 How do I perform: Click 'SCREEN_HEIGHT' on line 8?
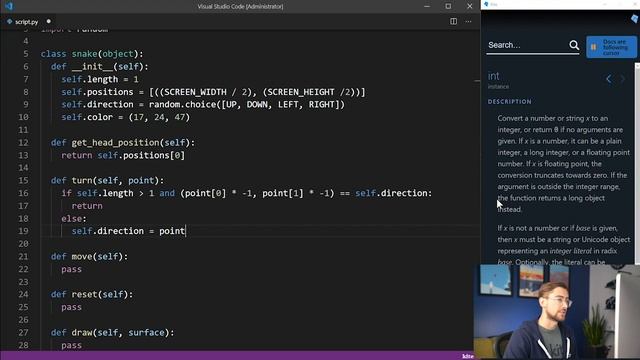302,92
